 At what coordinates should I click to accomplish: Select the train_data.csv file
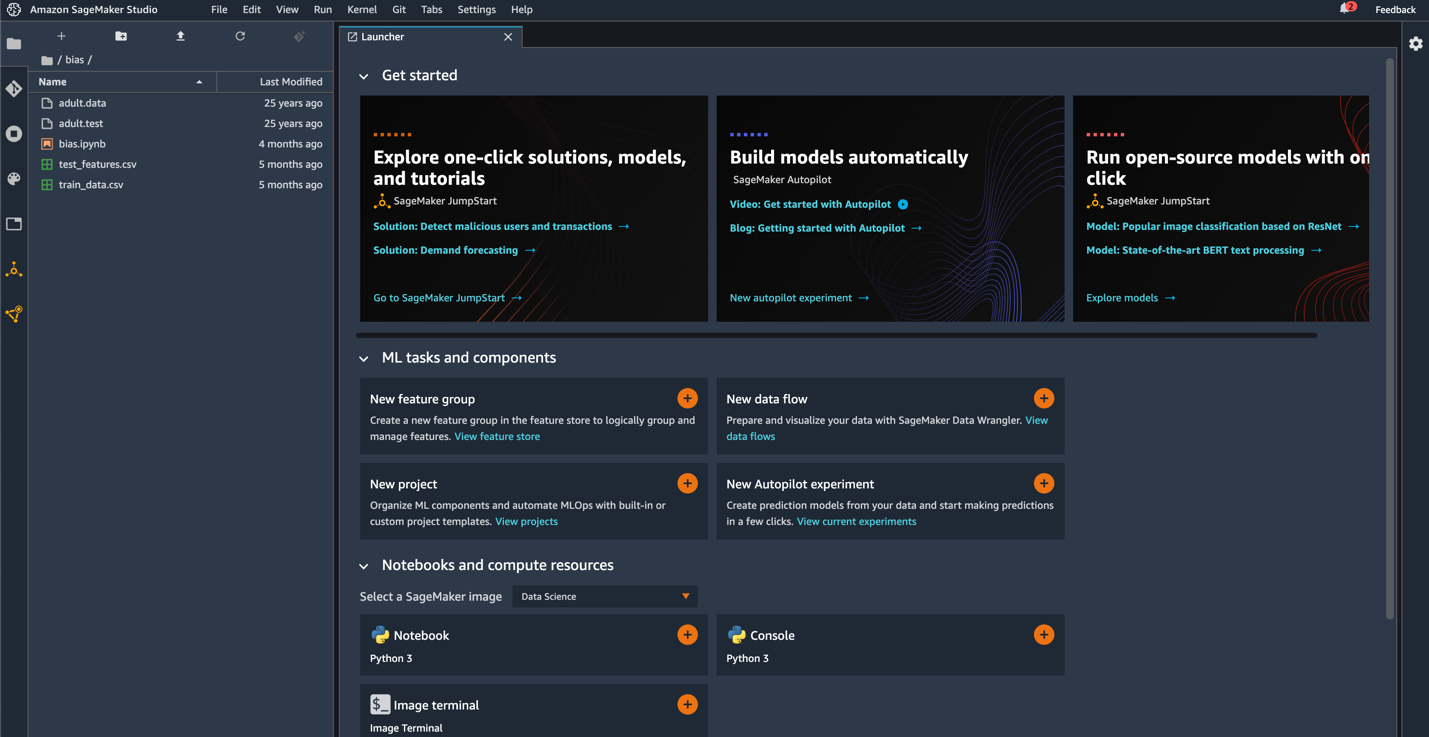[181, 185]
